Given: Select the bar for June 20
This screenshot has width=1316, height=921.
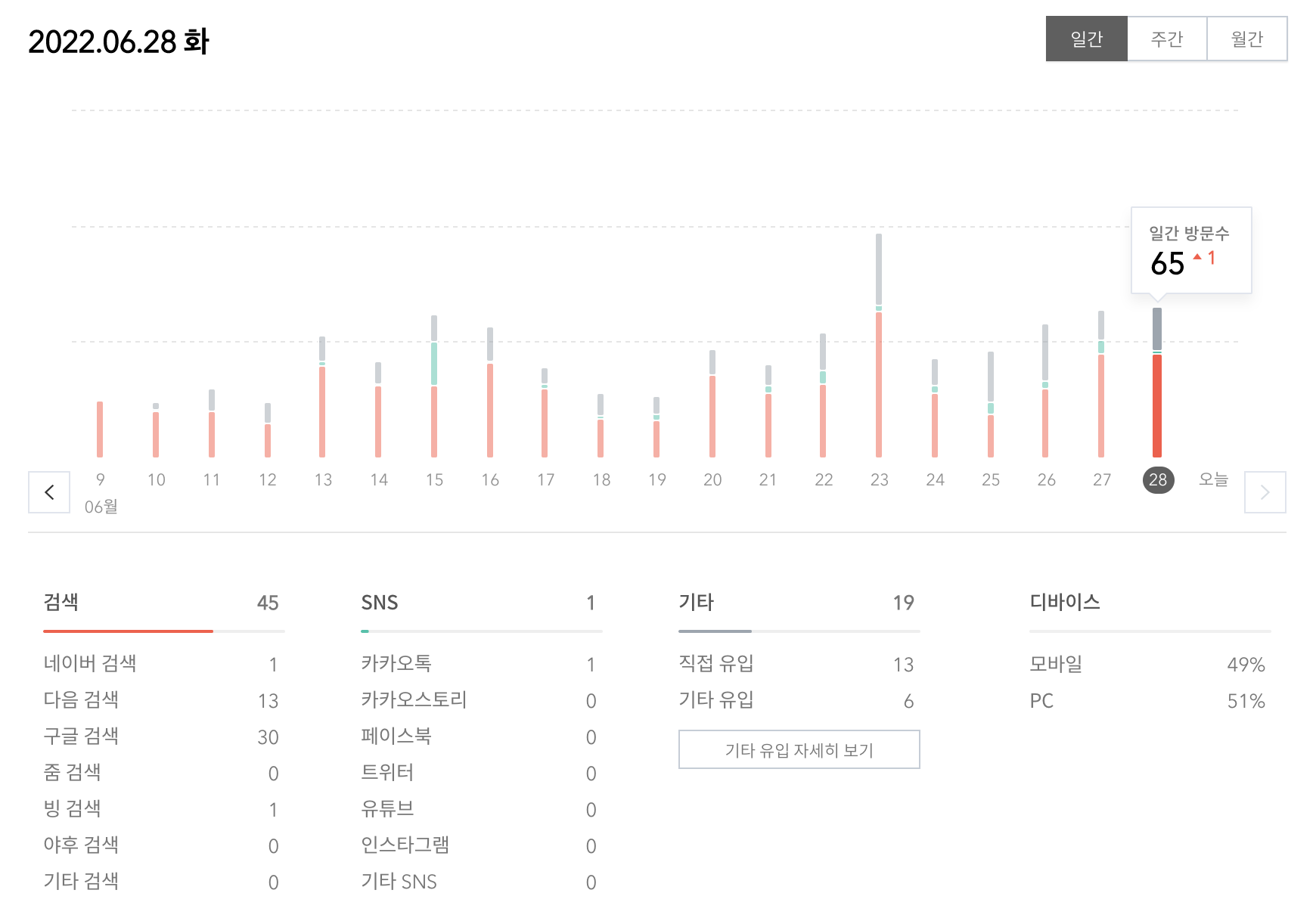Looking at the screenshot, I should (x=712, y=403).
